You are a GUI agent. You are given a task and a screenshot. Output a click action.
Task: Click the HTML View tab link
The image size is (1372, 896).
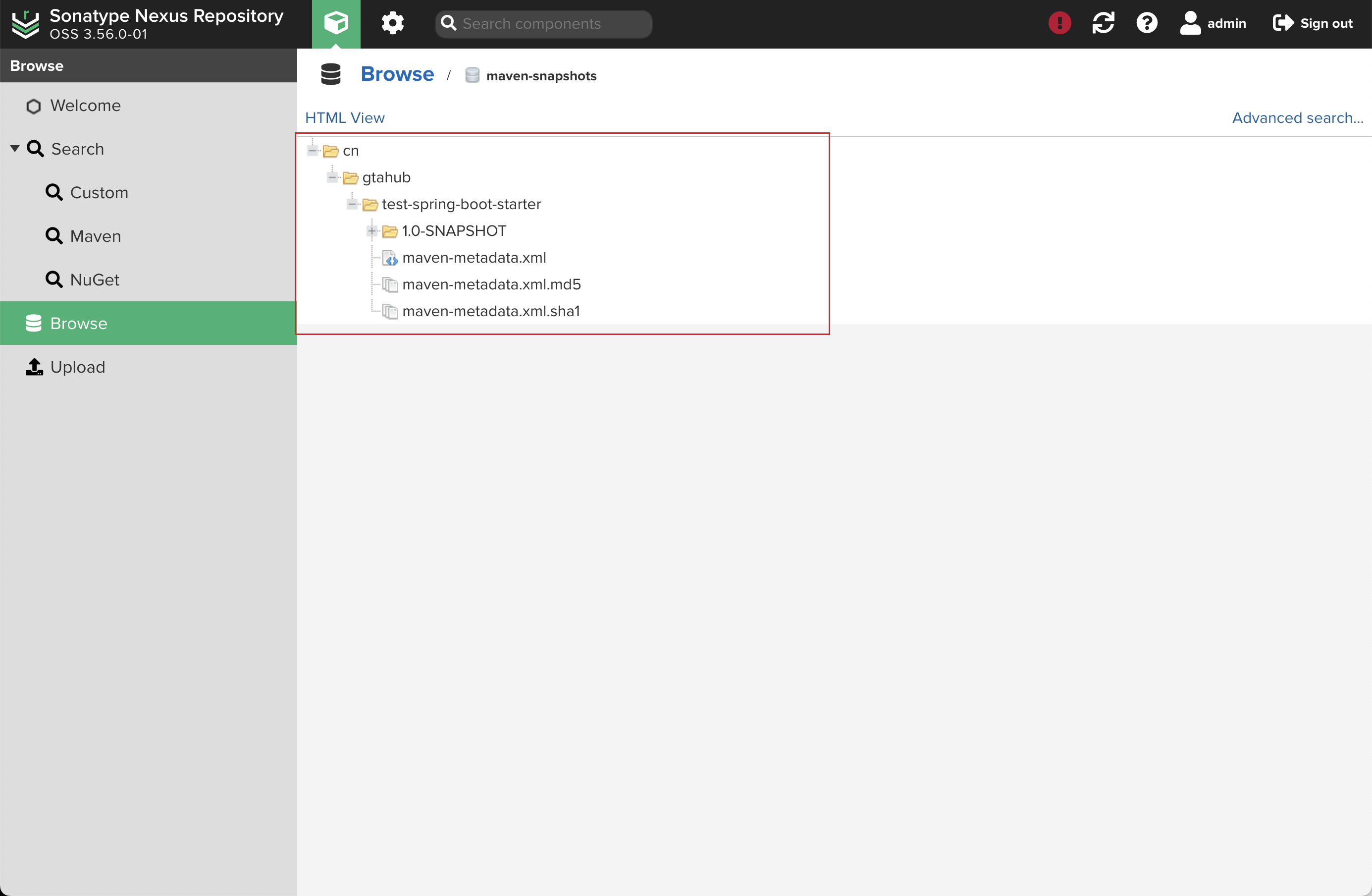(x=345, y=118)
